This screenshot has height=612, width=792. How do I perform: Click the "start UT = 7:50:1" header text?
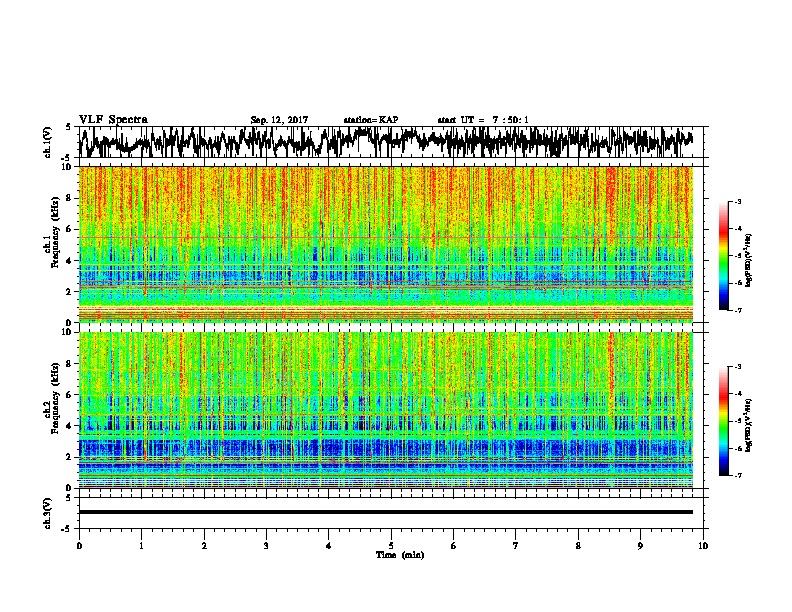coord(483,120)
